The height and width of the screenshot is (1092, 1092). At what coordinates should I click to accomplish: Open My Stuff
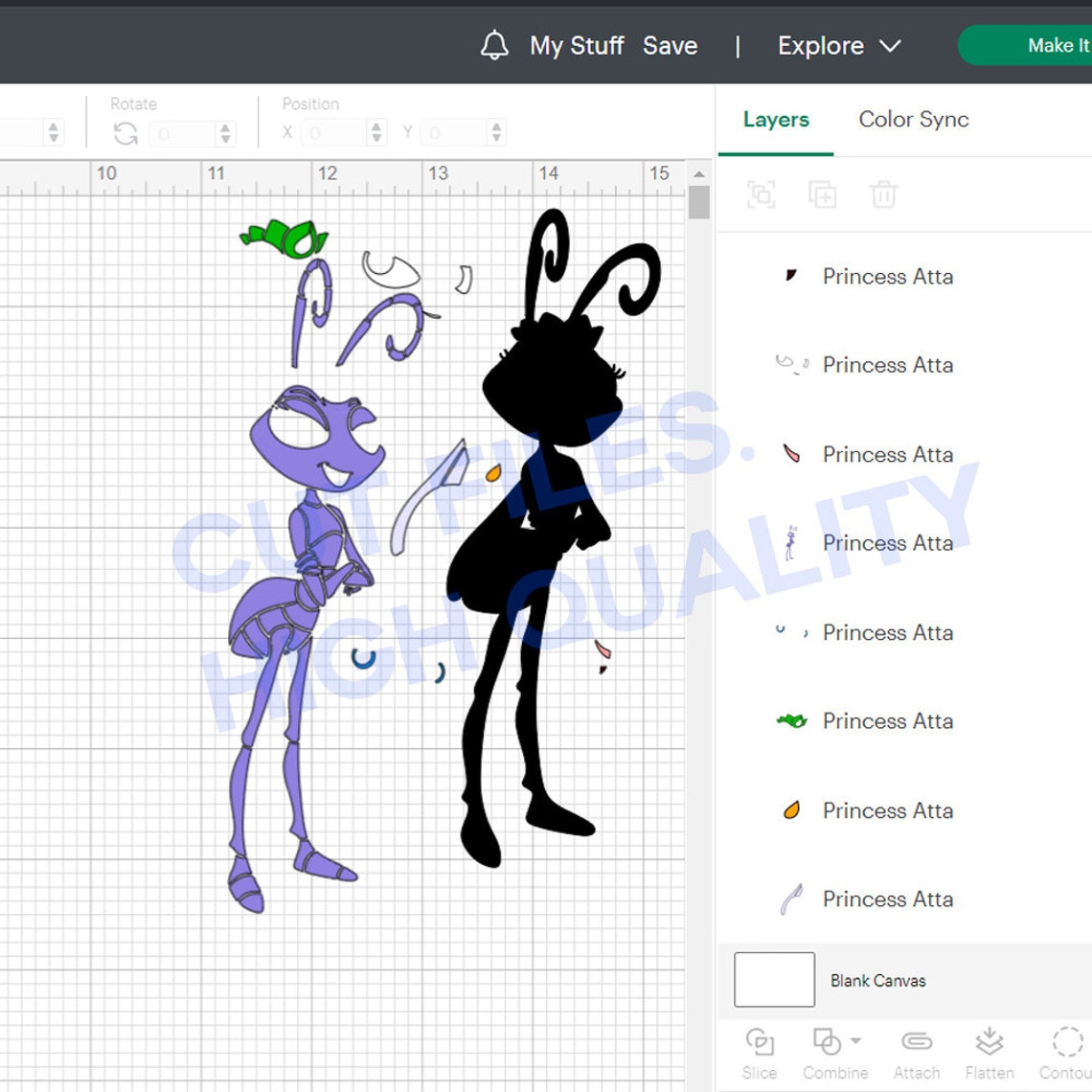click(577, 45)
